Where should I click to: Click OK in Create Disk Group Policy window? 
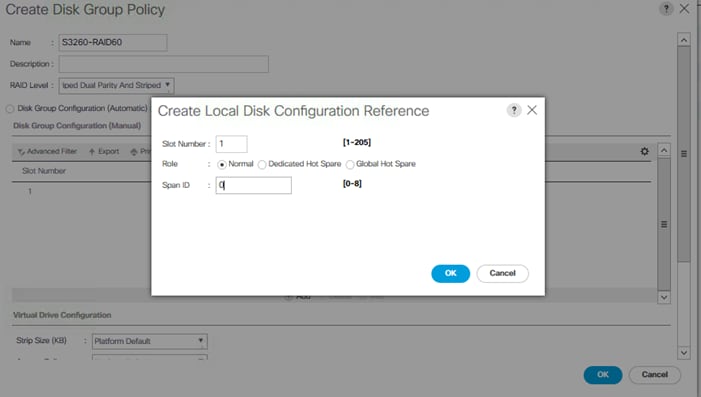point(603,375)
